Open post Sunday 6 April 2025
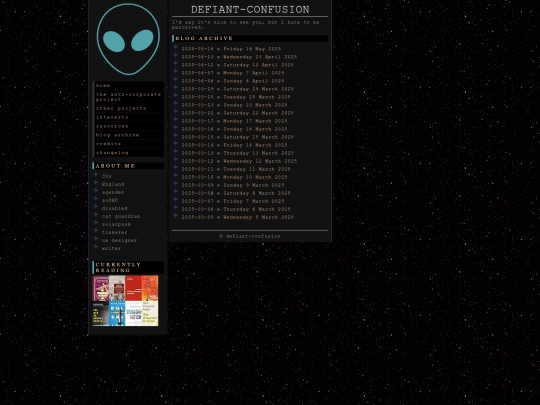 click(x=233, y=81)
